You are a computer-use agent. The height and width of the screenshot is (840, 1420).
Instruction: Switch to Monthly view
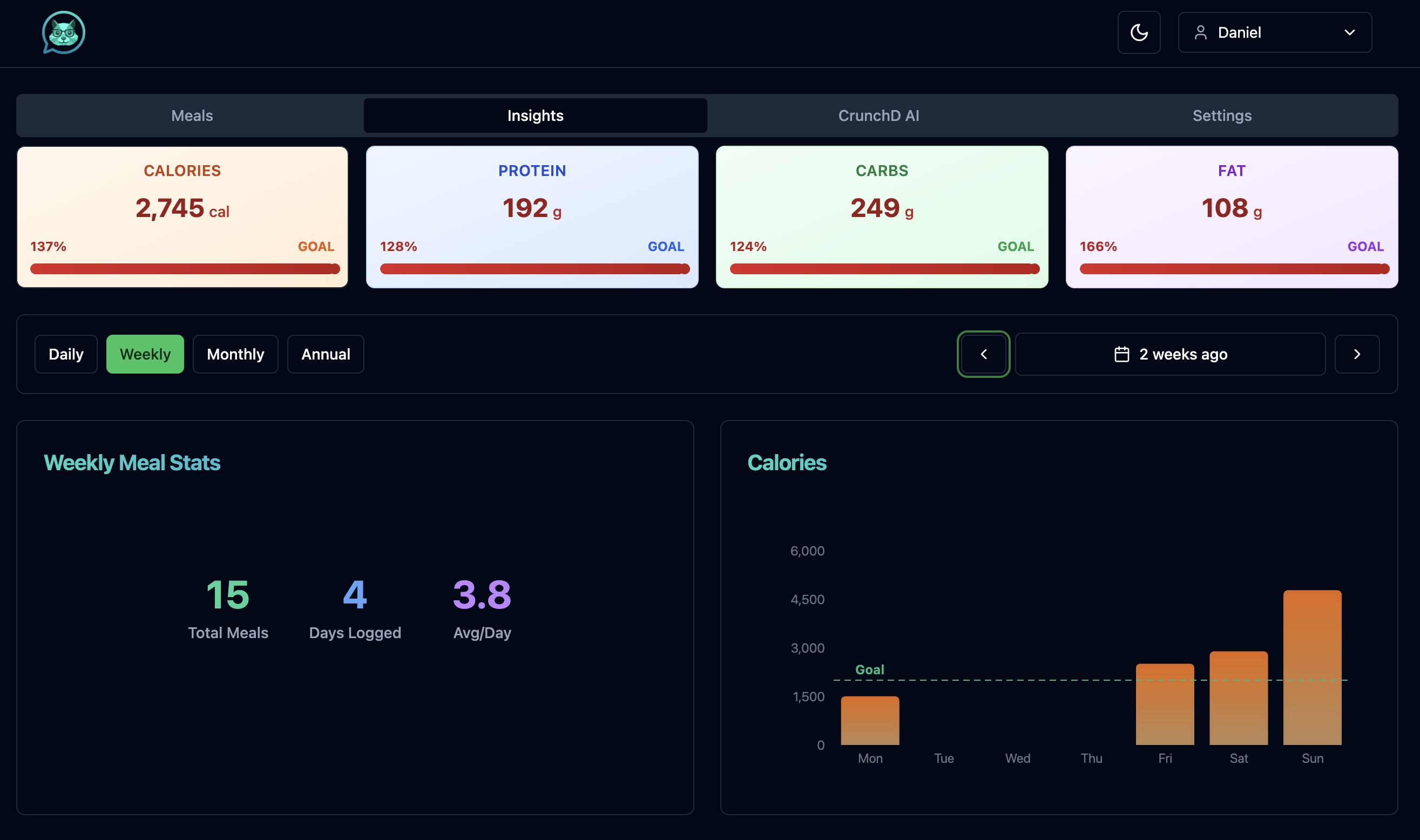click(x=235, y=354)
